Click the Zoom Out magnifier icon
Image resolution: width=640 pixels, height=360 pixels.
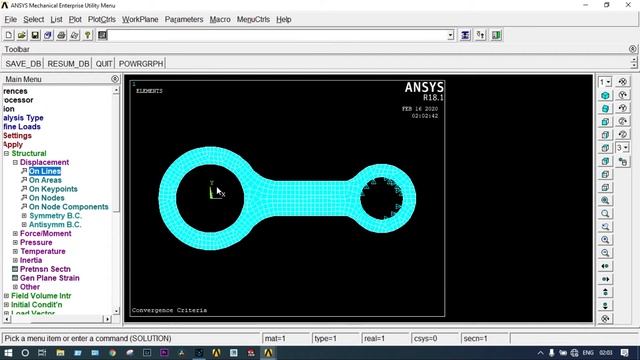[605, 253]
